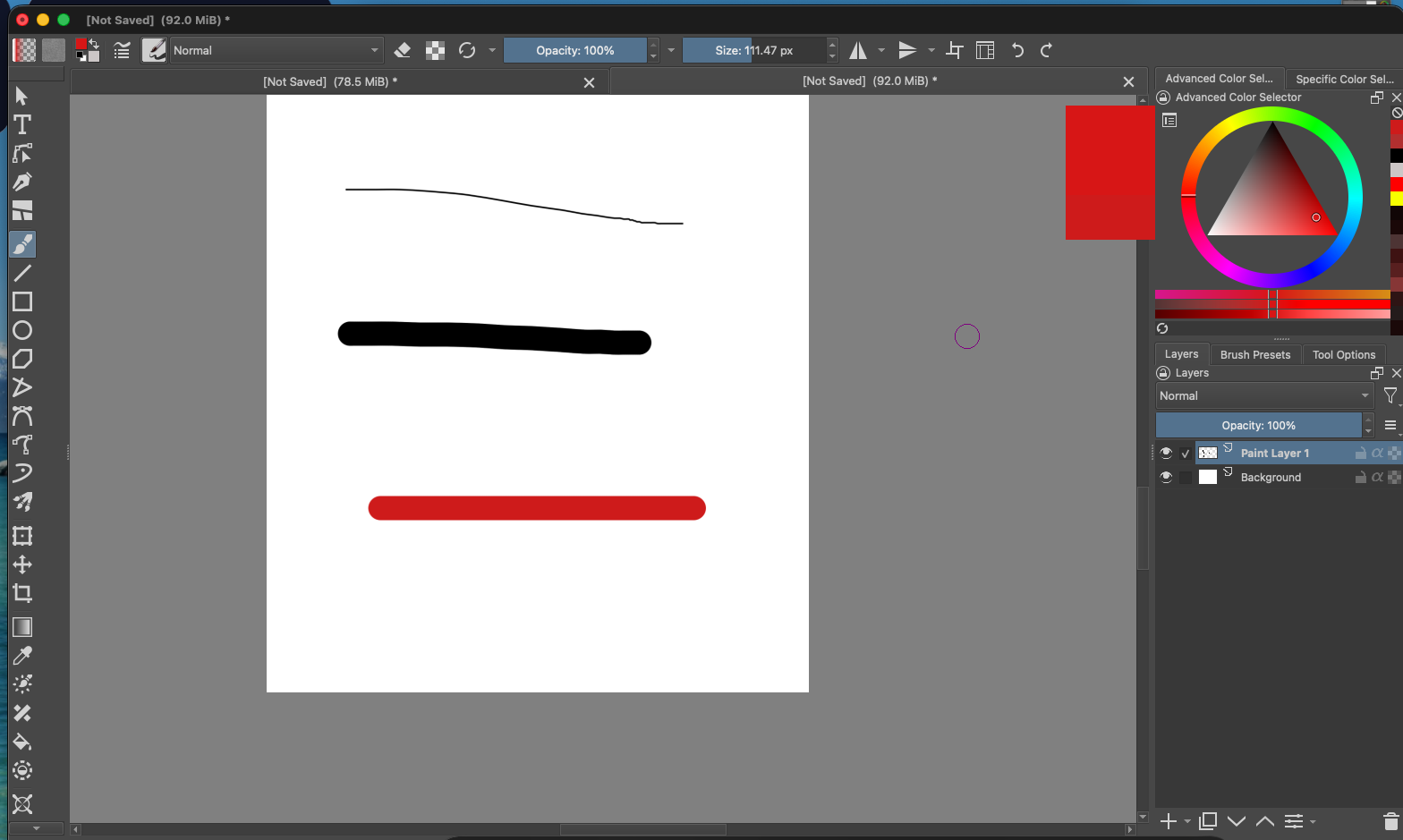1403x840 pixels.
Task: Open the brush blending mode Normal dropdown
Action: point(276,50)
